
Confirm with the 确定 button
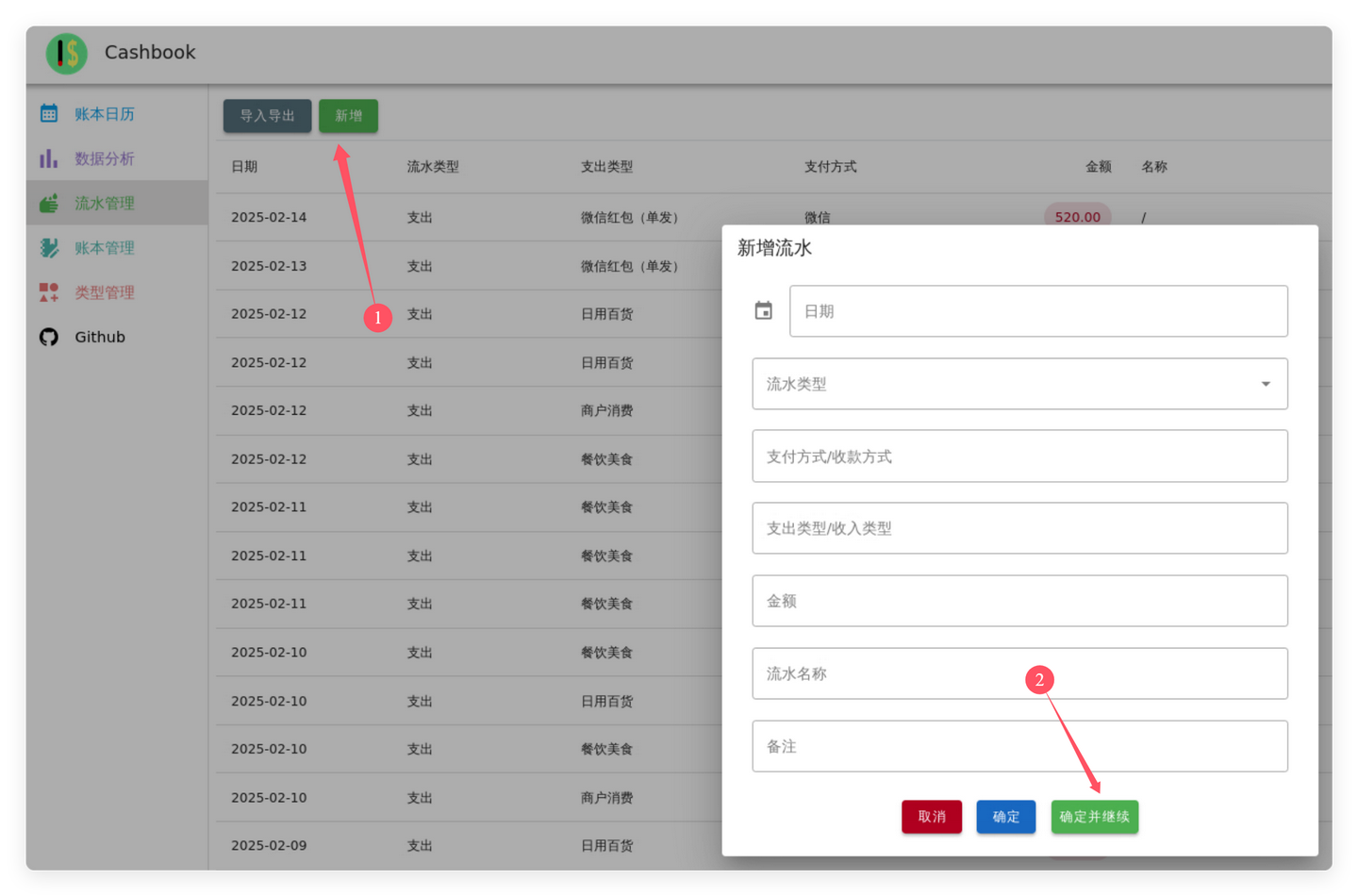coord(1005,817)
